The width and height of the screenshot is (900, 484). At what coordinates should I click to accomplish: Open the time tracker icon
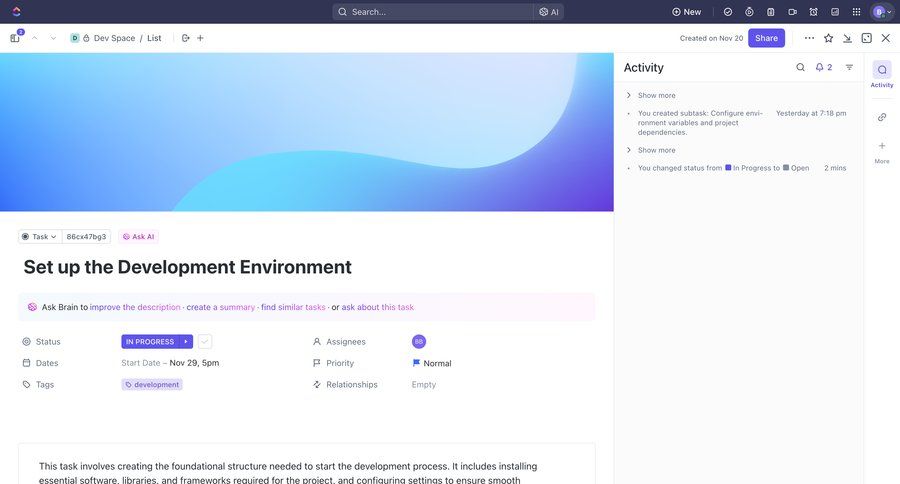(x=749, y=11)
